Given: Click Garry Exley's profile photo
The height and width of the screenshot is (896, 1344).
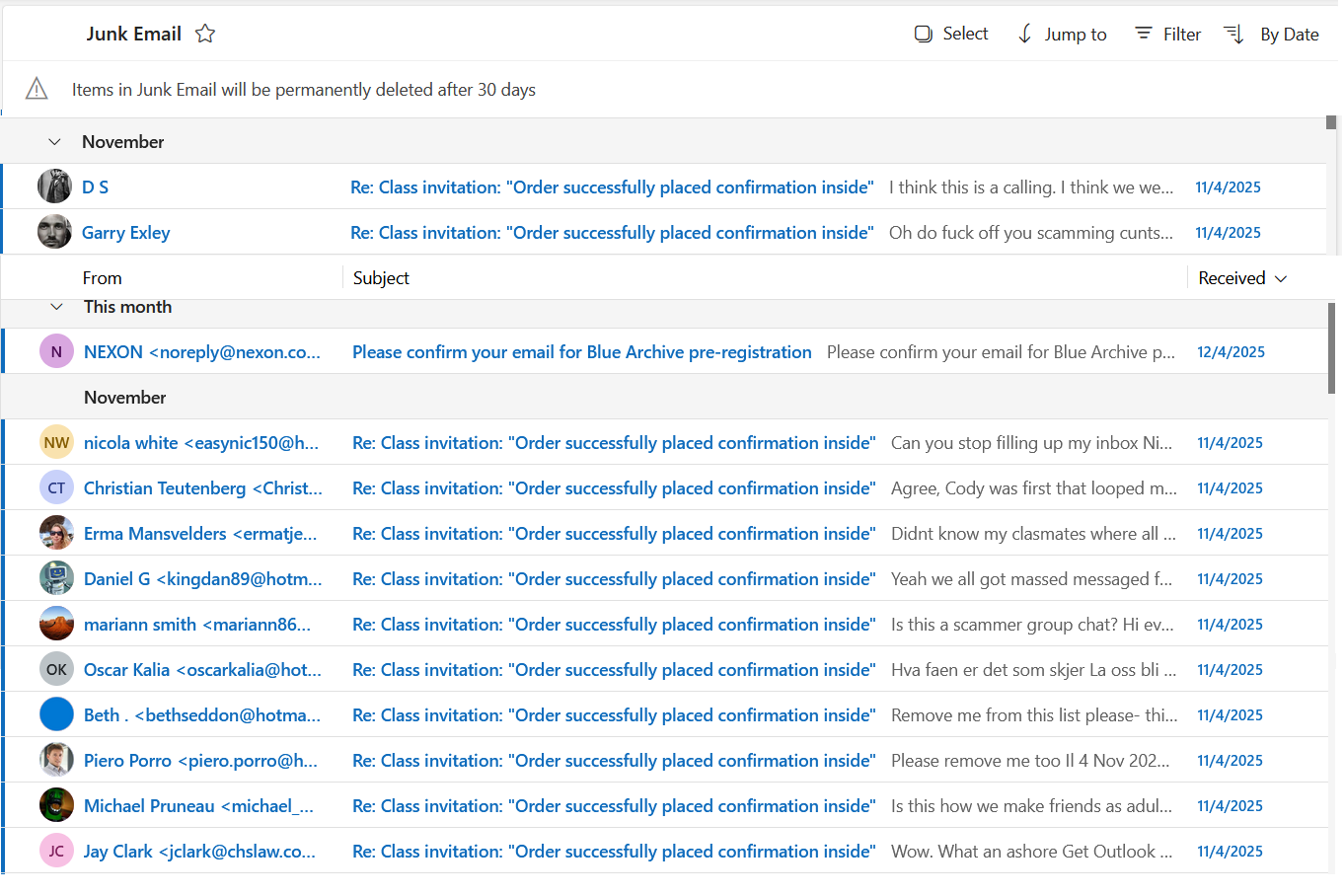Looking at the screenshot, I should (54, 232).
